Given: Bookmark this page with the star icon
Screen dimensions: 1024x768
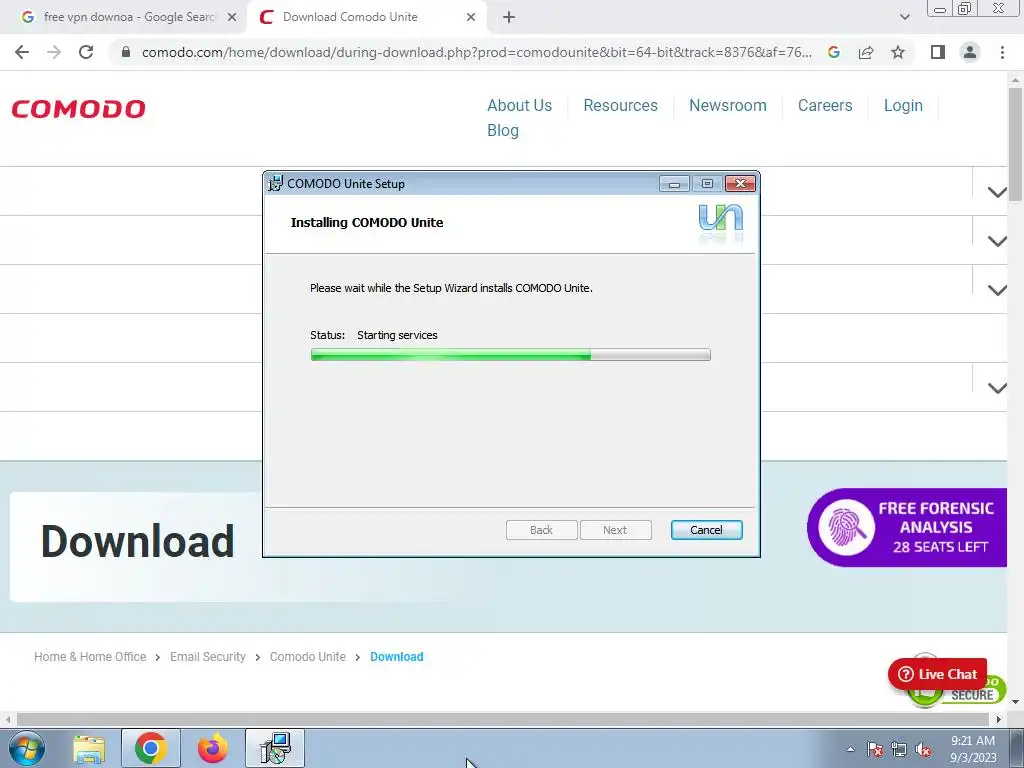Looking at the screenshot, I should click(x=898, y=52).
